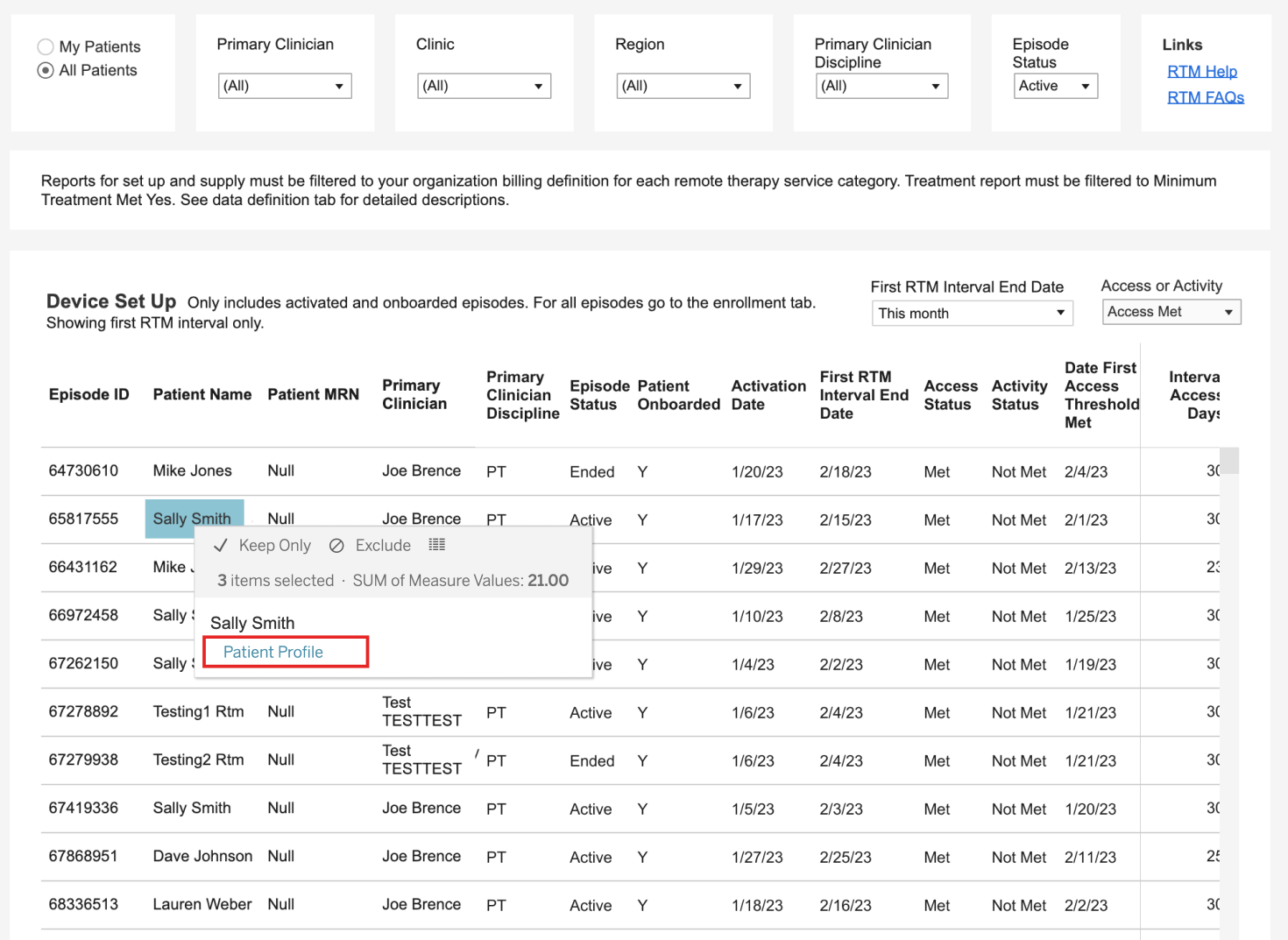Click the highlighted Sally Smith cell

click(x=195, y=519)
